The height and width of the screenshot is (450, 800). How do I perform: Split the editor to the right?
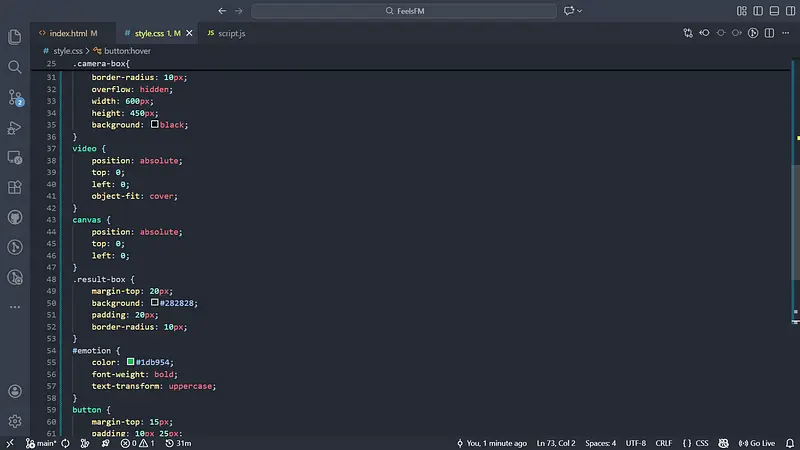[769, 33]
